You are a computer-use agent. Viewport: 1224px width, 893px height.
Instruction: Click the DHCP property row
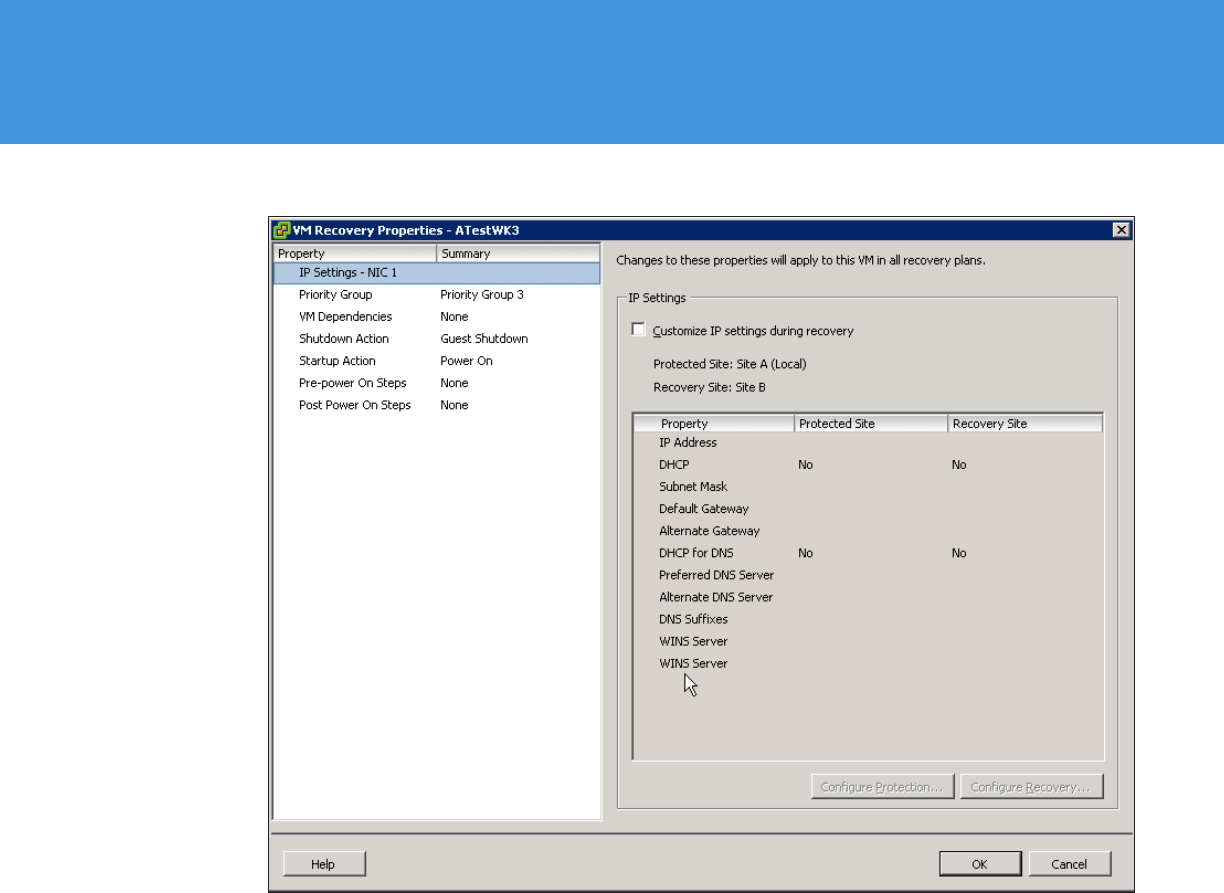tap(868, 464)
